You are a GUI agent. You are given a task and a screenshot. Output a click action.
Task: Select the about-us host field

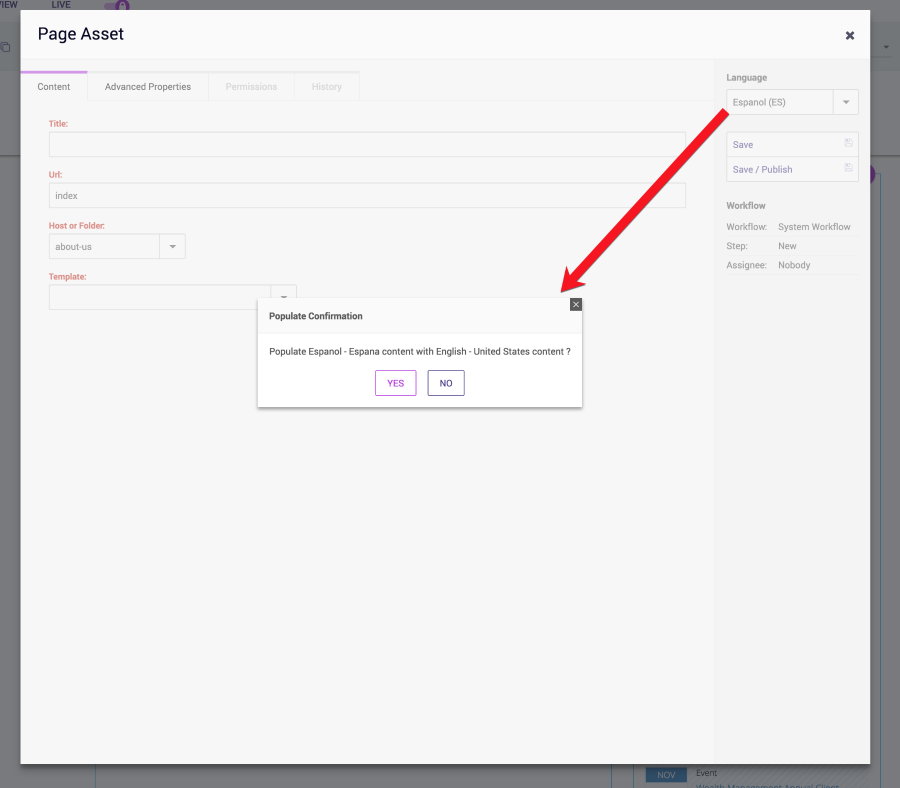104,246
